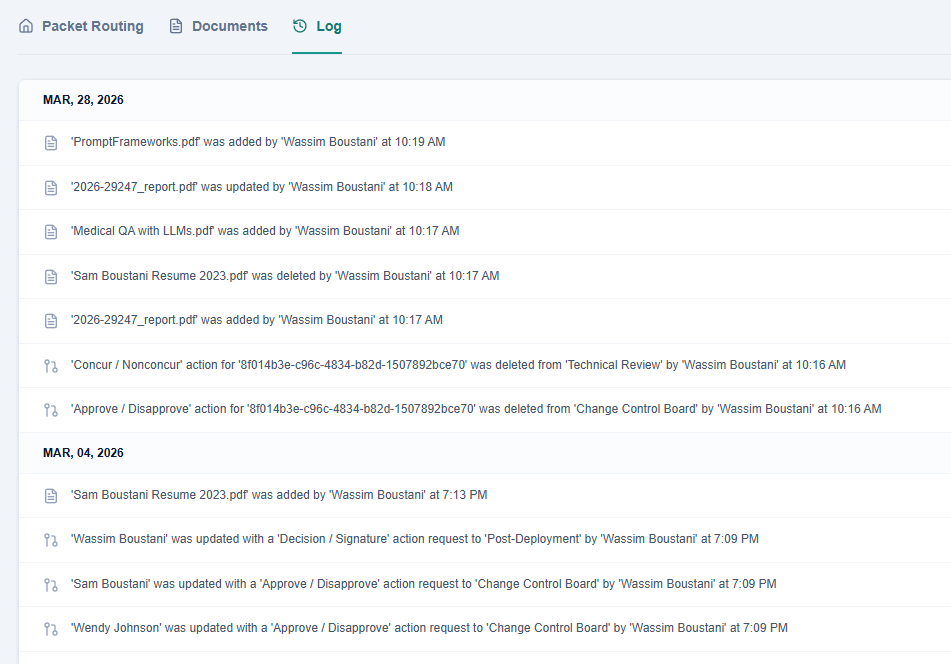
Task: Click the document icon for PromptFrameworks.pdf entry
Action: [51, 143]
